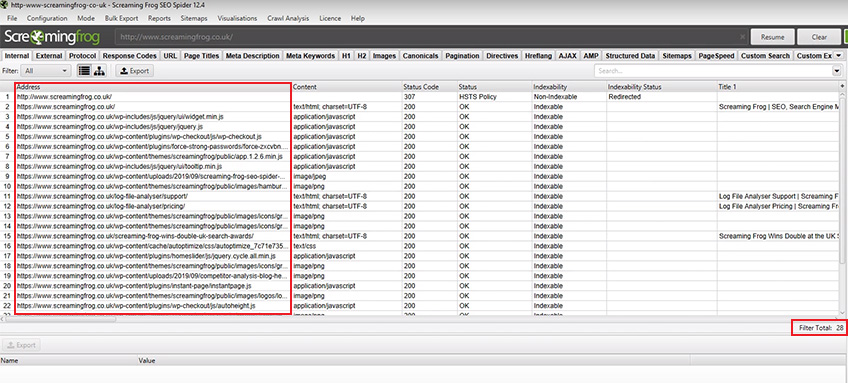
Task: Open the Bulk Export menu
Action: point(121,18)
